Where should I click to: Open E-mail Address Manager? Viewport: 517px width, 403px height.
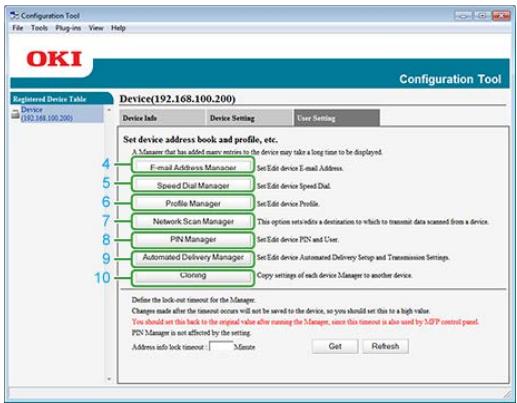(x=193, y=166)
